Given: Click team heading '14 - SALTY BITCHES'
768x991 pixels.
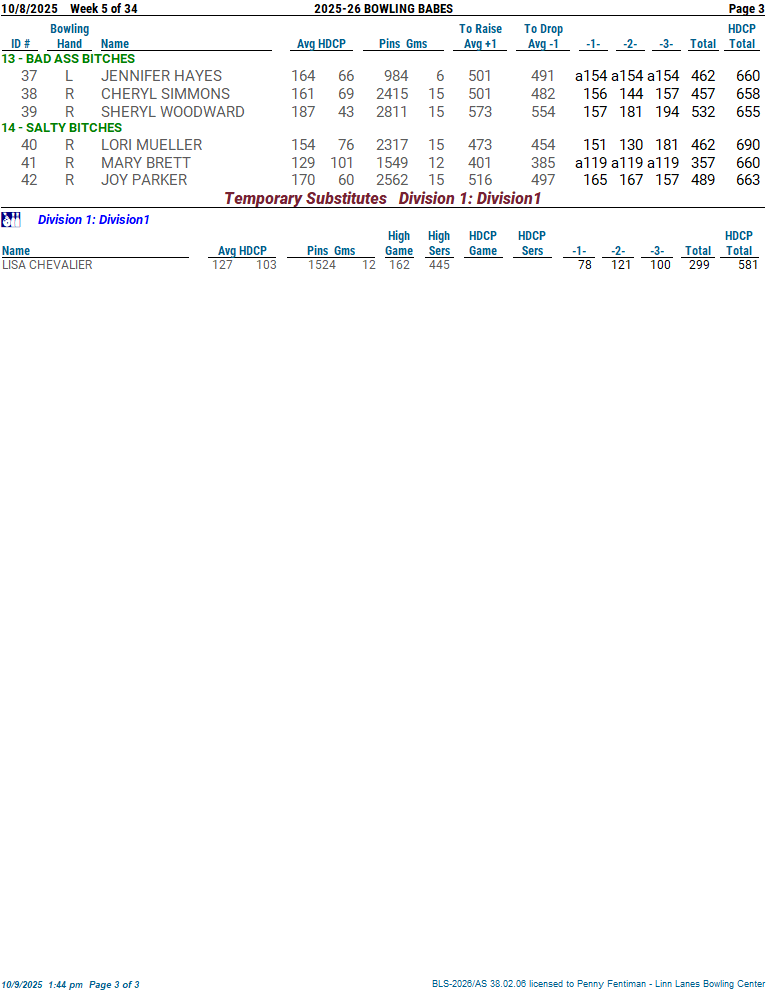Looking at the screenshot, I should [62, 128].
